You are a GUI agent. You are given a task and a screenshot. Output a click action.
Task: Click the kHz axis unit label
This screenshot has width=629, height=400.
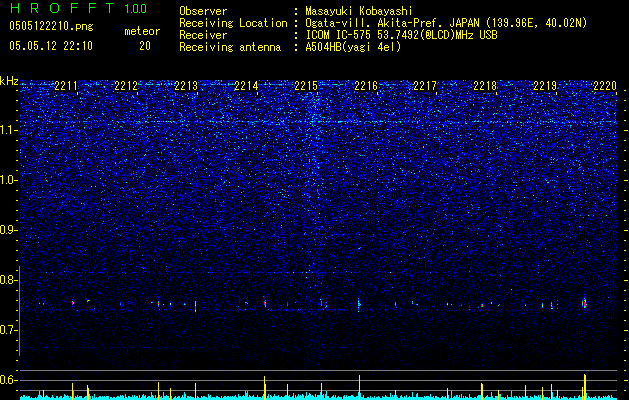point(9,81)
